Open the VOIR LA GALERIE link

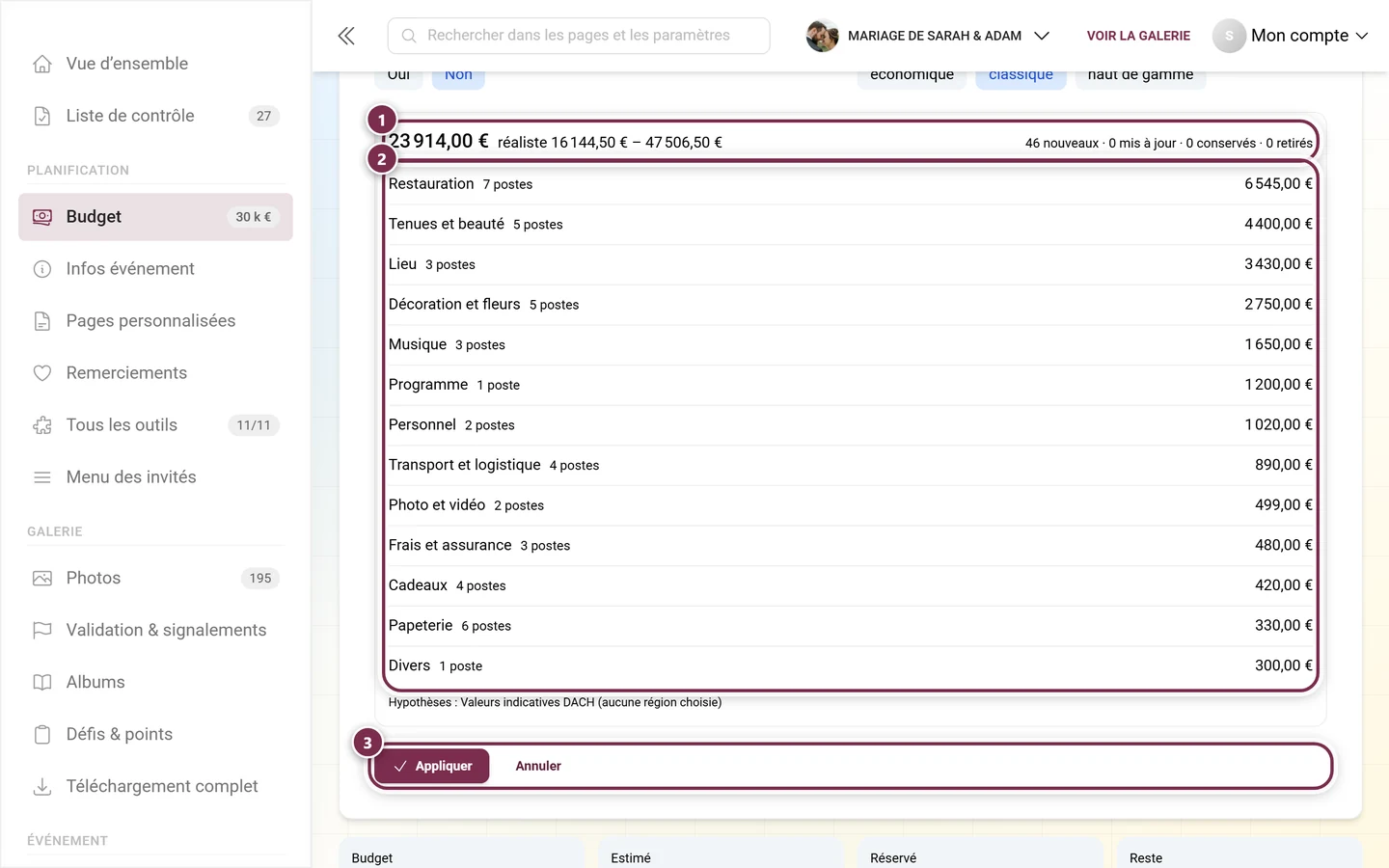point(1138,36)
